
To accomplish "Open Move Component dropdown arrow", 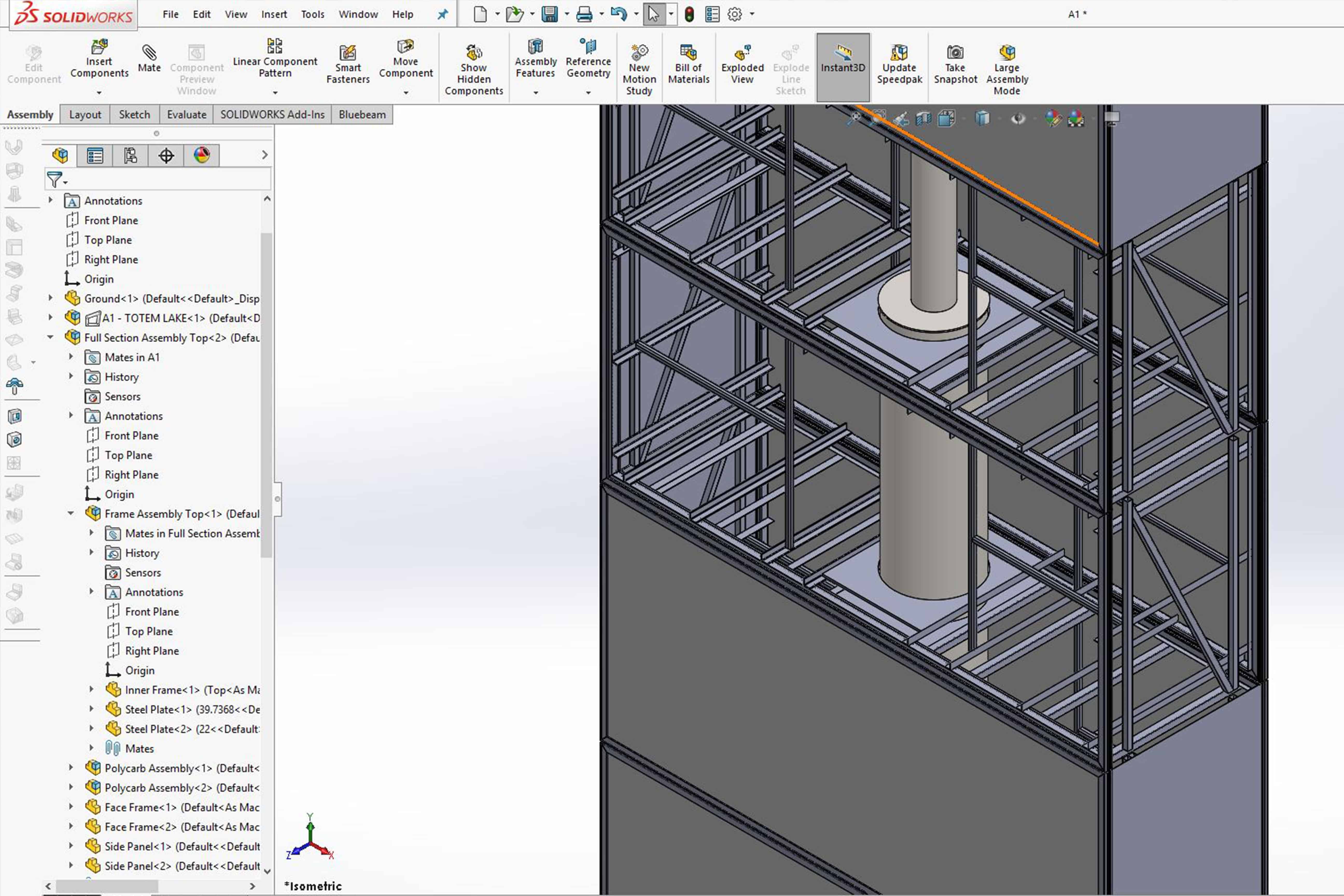I will [406, 93].
